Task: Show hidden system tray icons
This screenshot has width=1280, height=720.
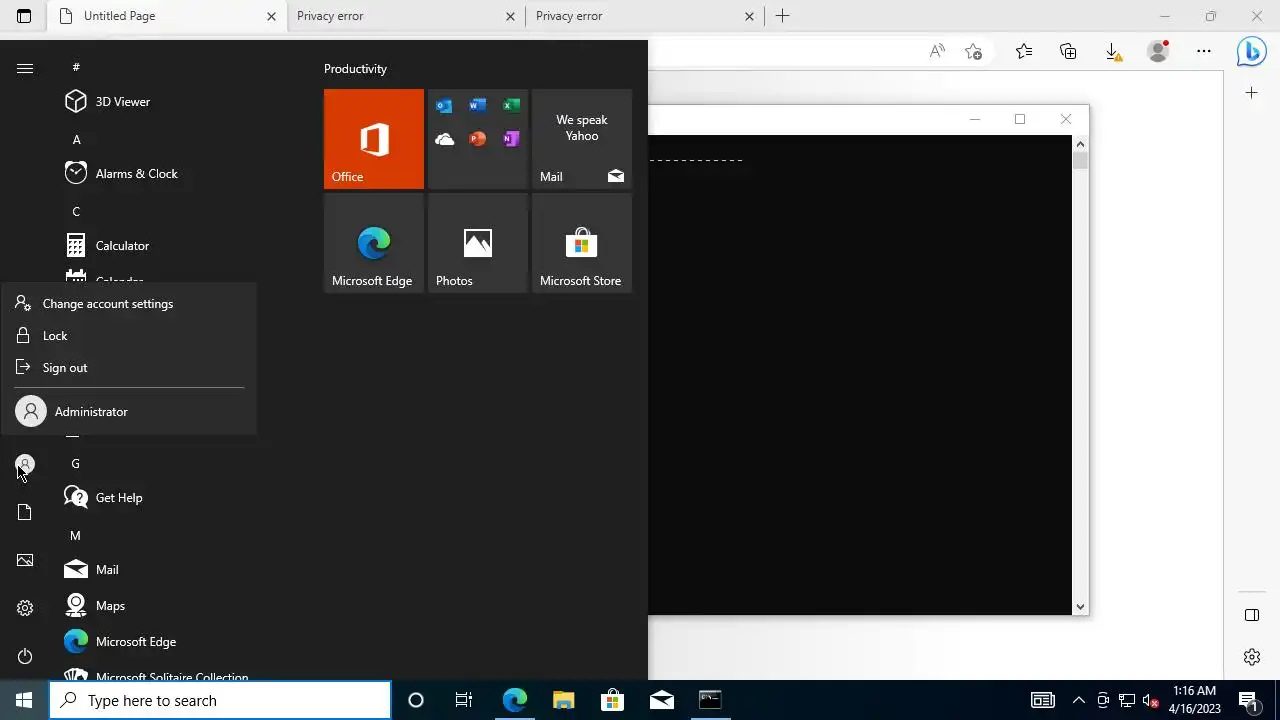Action: [x=1078, y=700]
